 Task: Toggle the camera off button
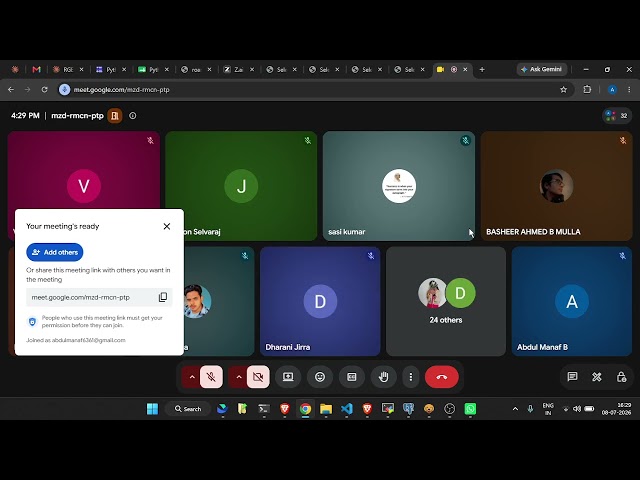click(x=258, y=377)
